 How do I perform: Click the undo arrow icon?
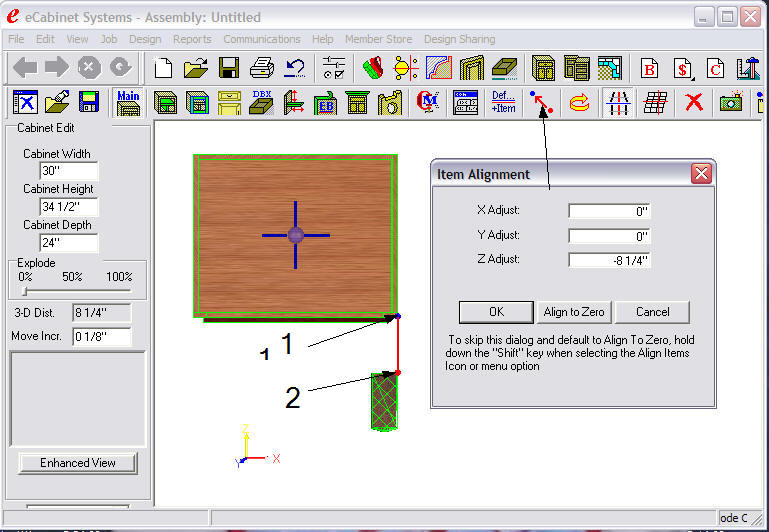pyautogui.click(x=295, y=68)
